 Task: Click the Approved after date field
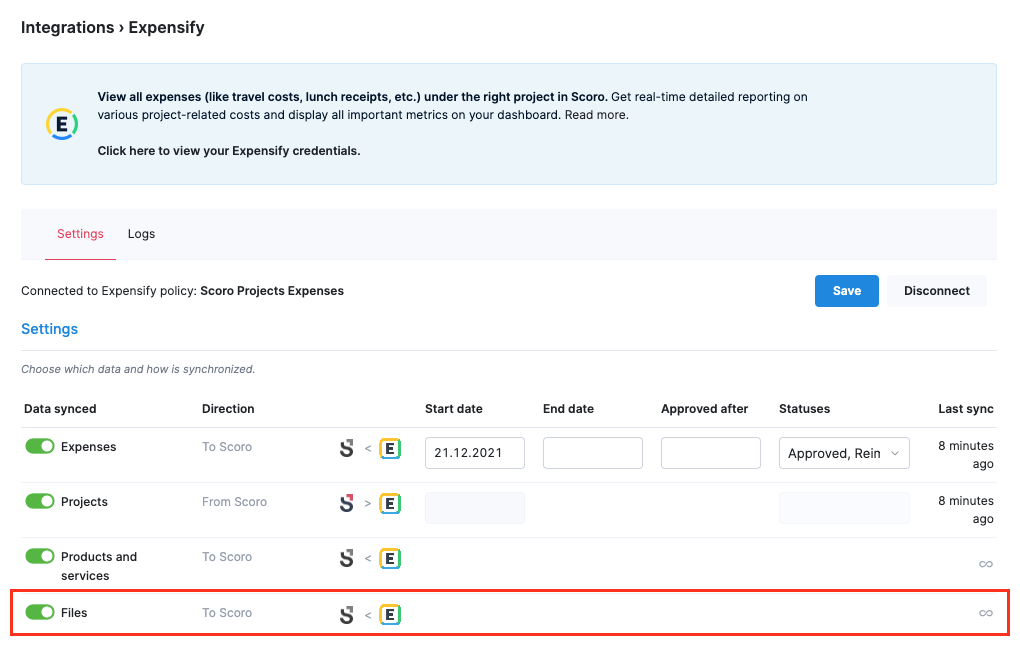(x=710, y=453)
